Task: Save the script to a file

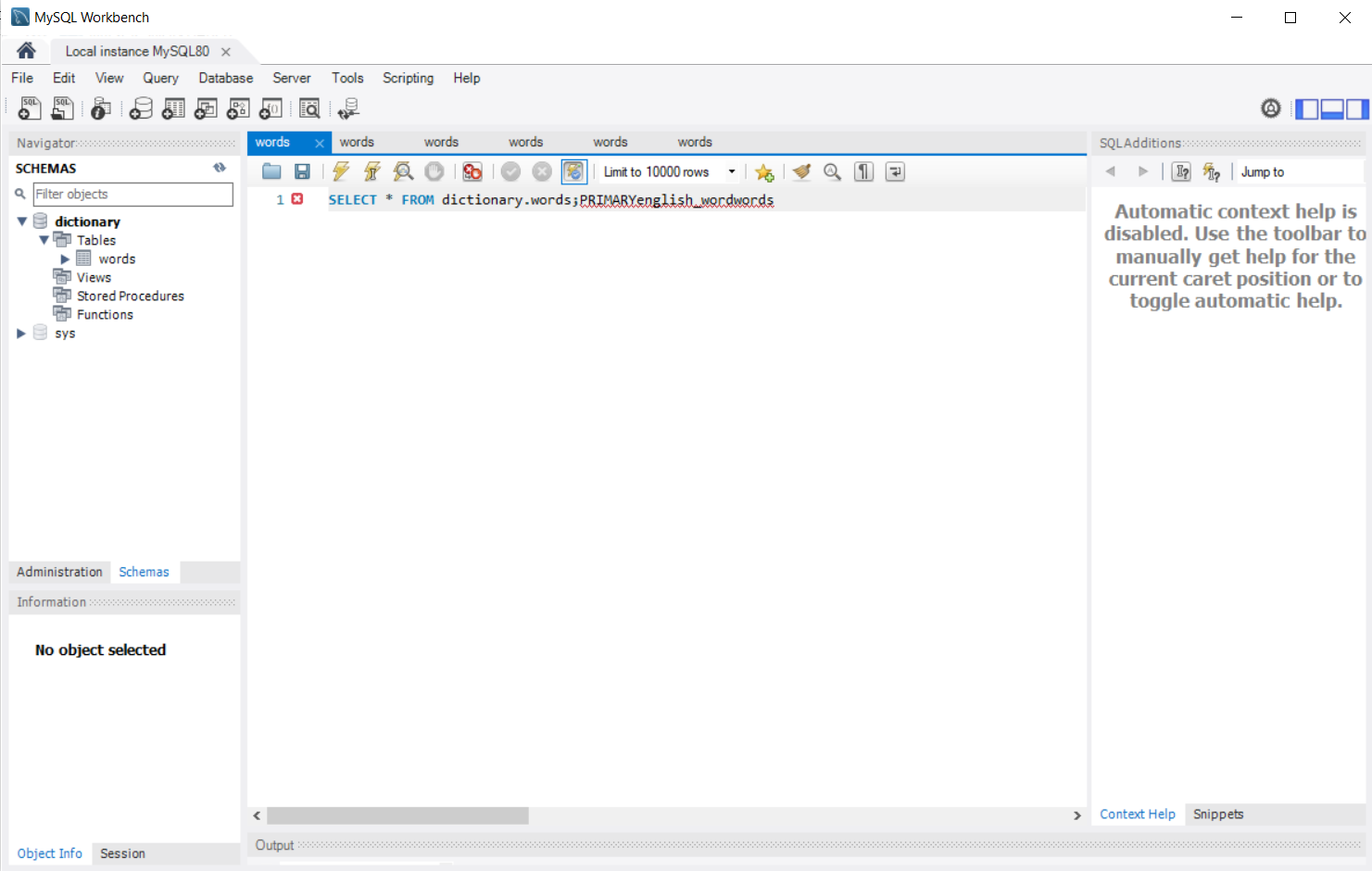Action: tap(302, 171)
